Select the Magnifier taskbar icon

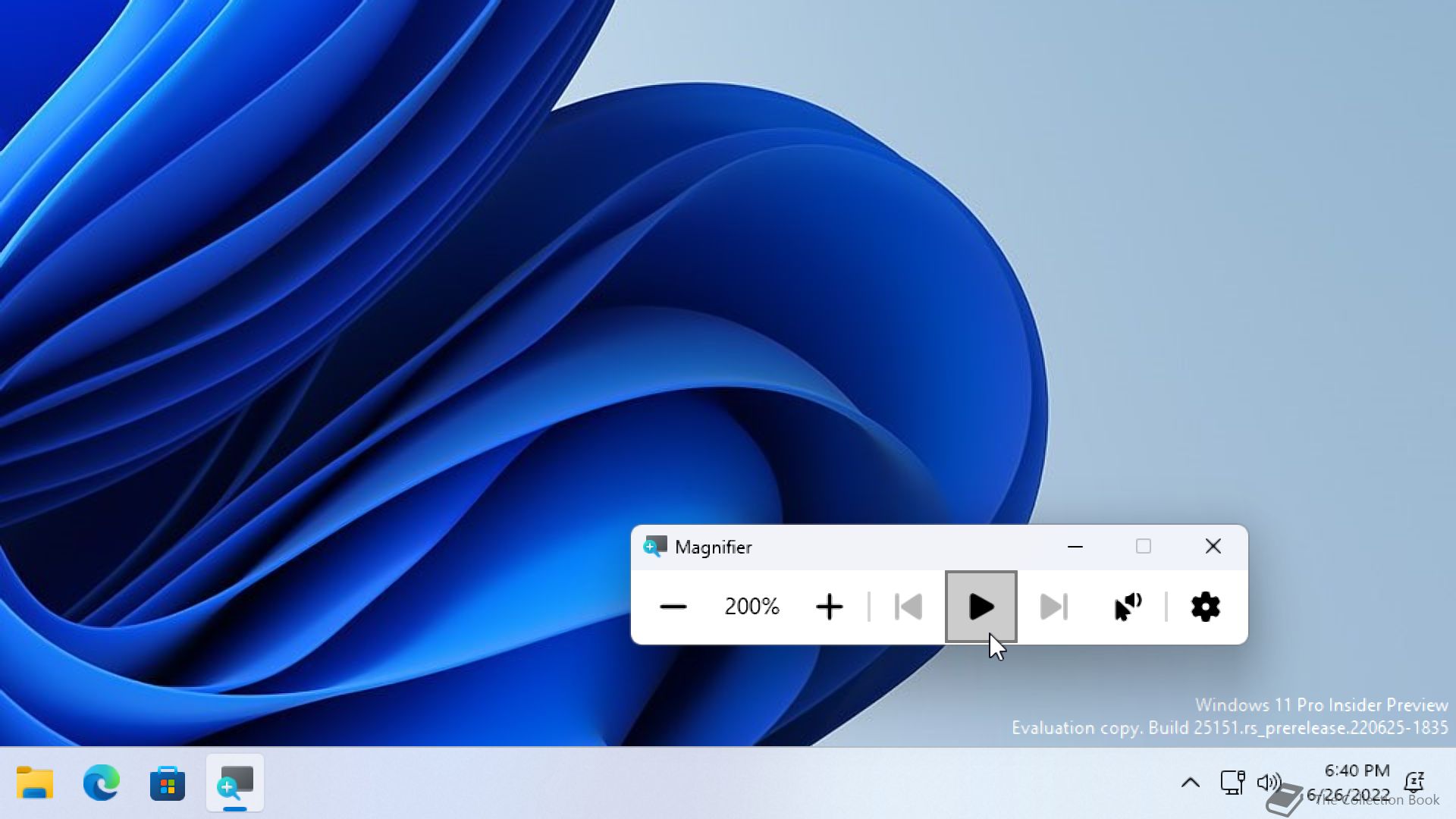coord(235,783)
